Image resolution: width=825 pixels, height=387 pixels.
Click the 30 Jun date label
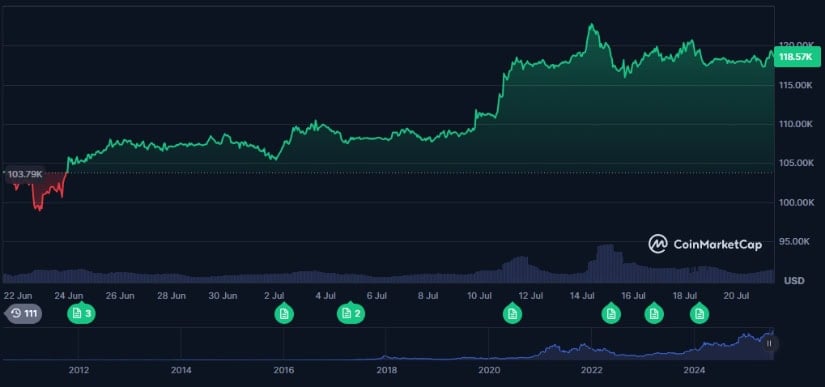point(223,296)
